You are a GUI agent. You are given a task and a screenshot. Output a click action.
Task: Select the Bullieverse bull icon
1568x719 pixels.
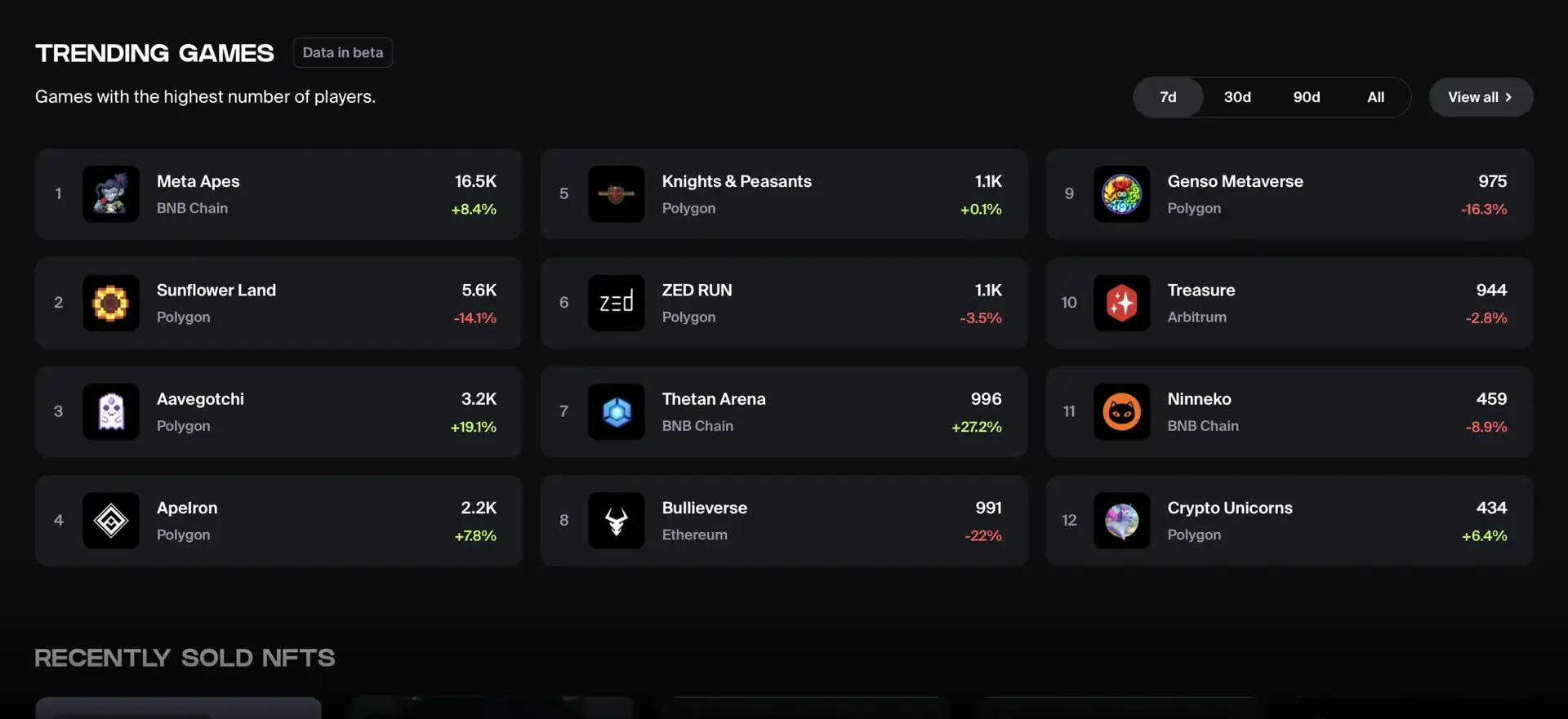[617, 521]
